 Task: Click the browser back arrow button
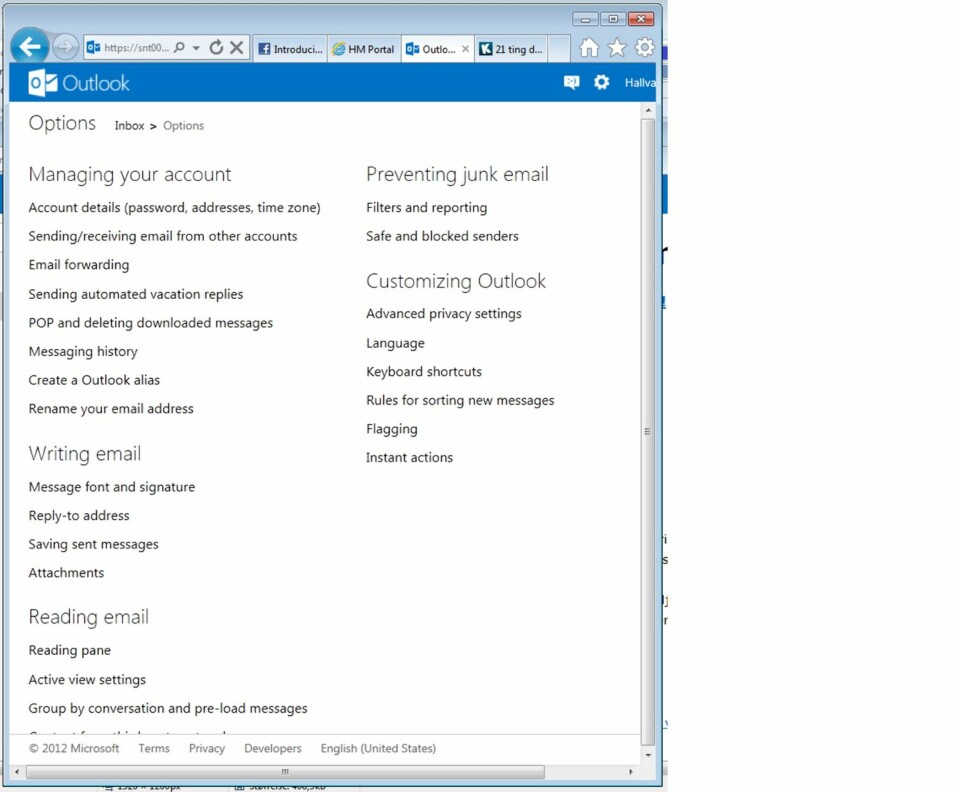pyautogui.click(x=30, y=46)
